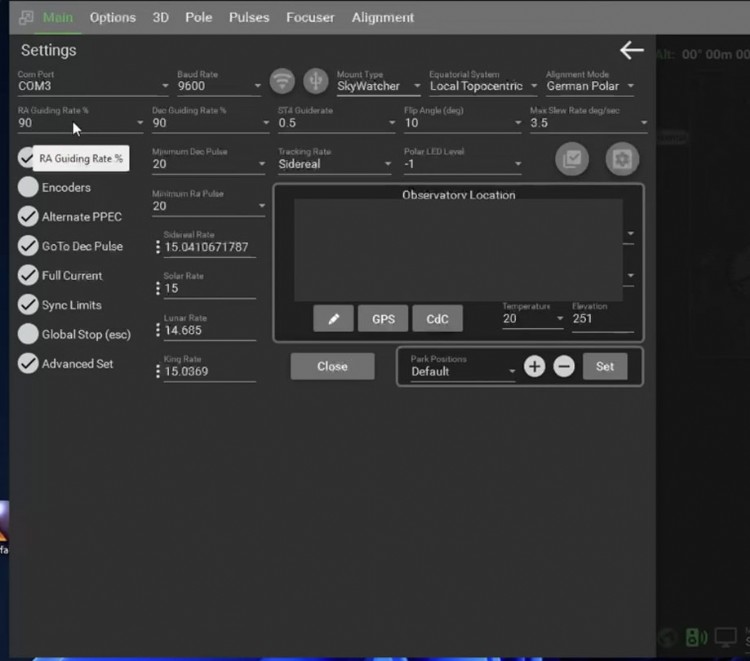Switch to the Pulses tab
Screen dimensions: 750x661
tap(249, 17)
